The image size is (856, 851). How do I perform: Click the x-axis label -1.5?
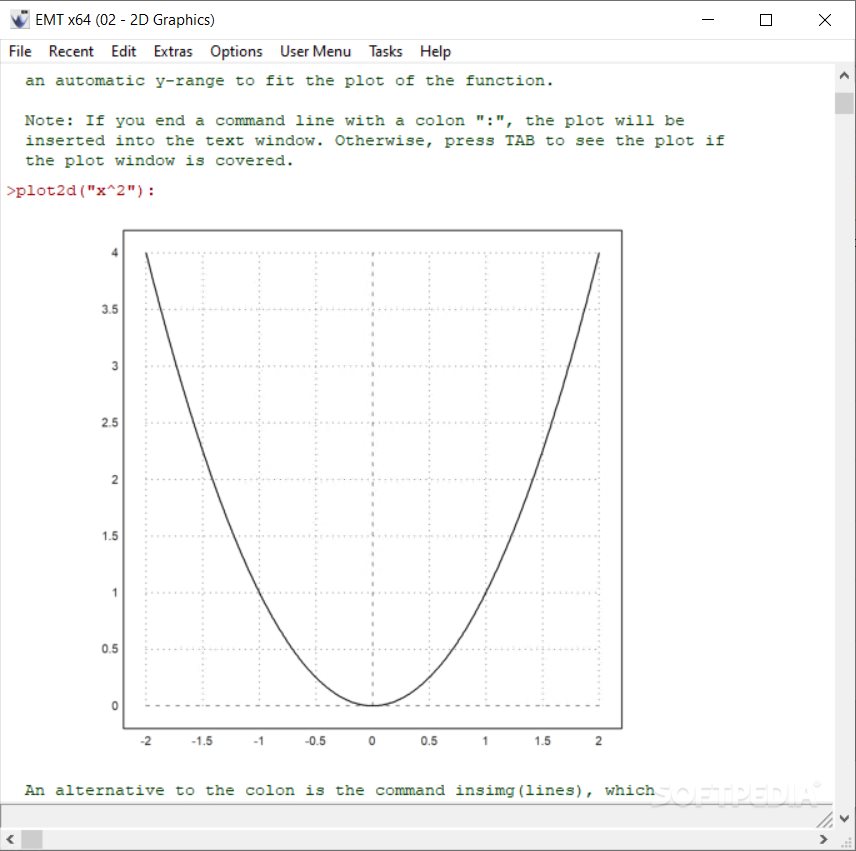click(202, 741)
